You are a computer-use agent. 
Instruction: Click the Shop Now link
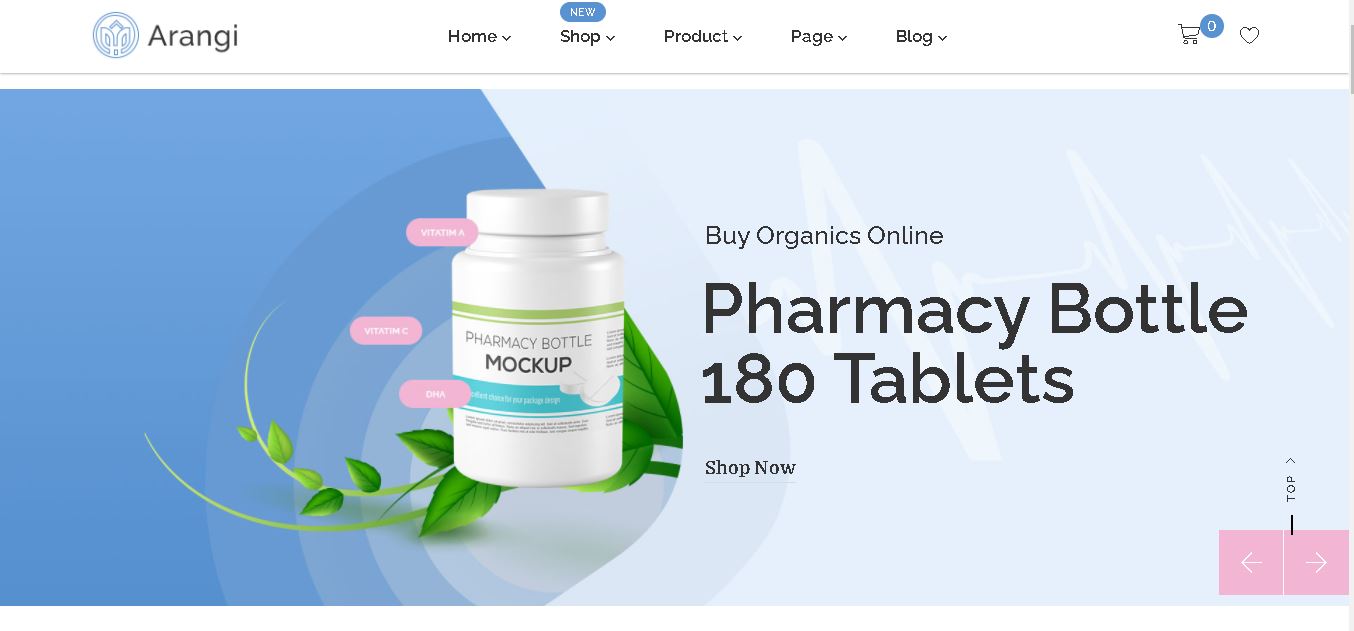(x=750, y=468)
